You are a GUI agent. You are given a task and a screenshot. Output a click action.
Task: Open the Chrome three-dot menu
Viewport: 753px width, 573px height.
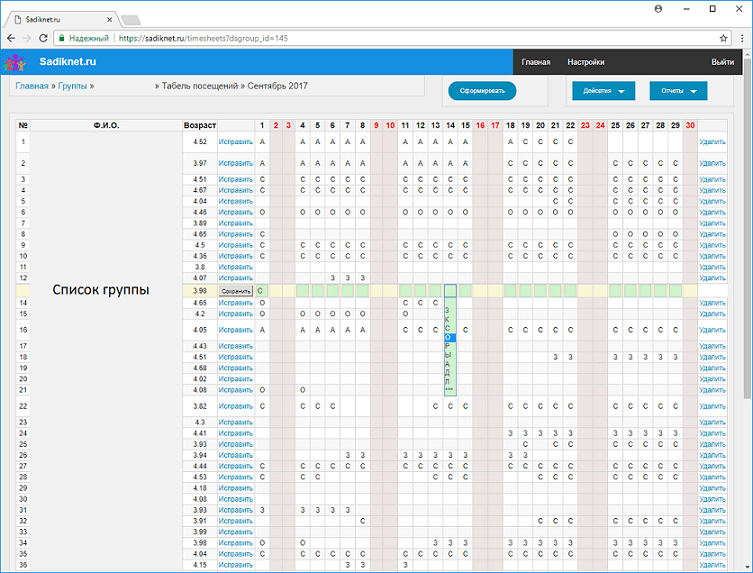coord(741,38)
